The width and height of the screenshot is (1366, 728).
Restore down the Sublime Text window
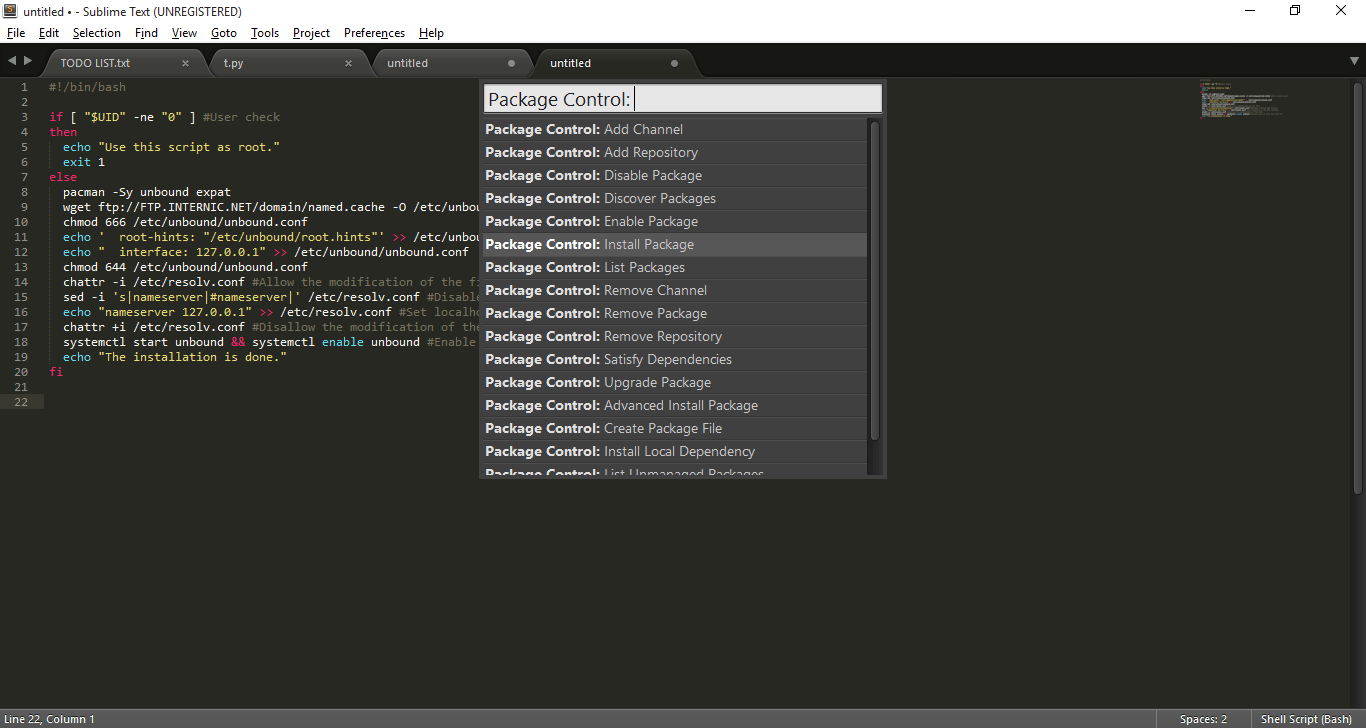click(1296, 11)
